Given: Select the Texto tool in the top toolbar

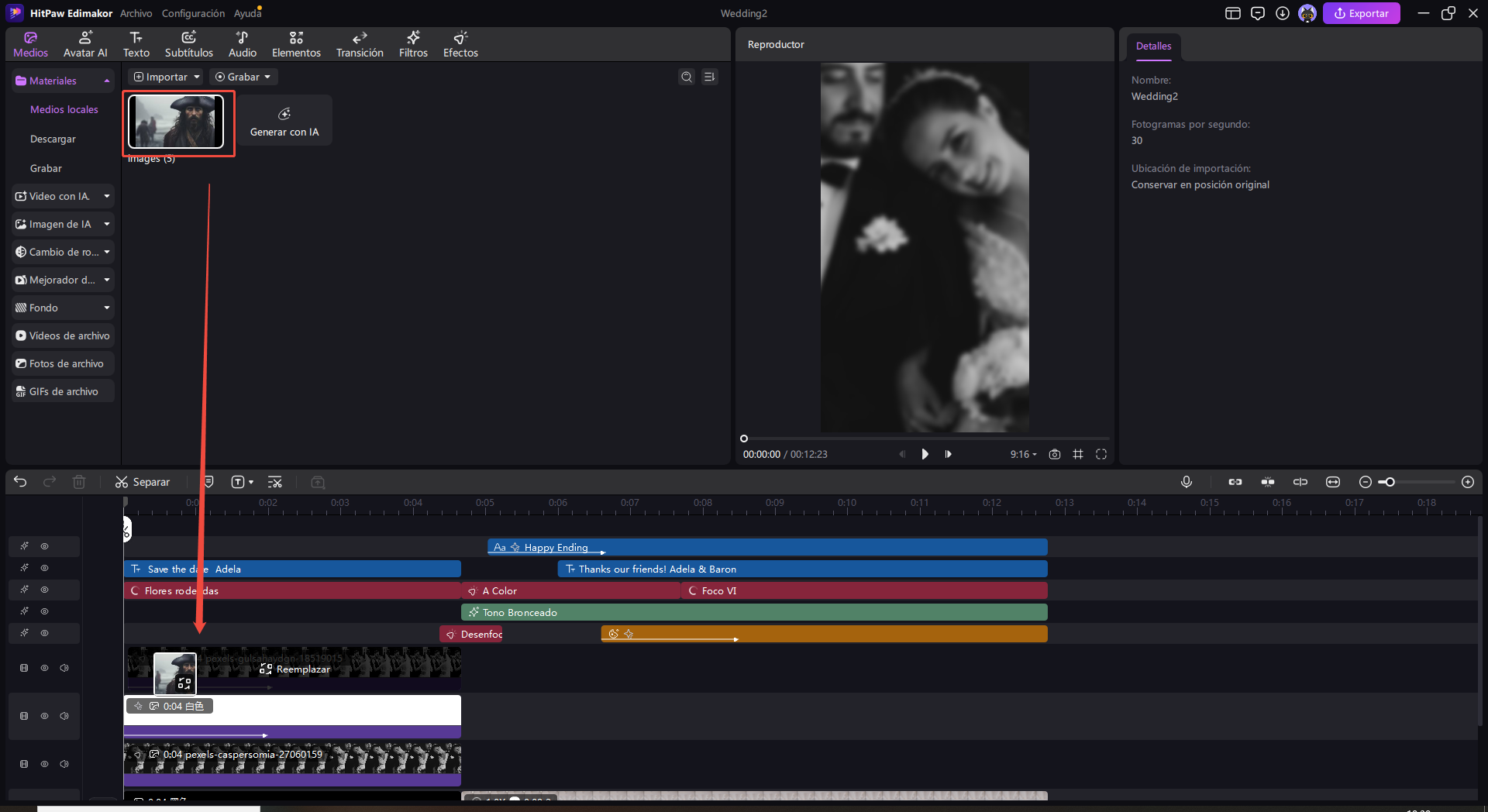Looking at the screenshot, I should (136, 43).
